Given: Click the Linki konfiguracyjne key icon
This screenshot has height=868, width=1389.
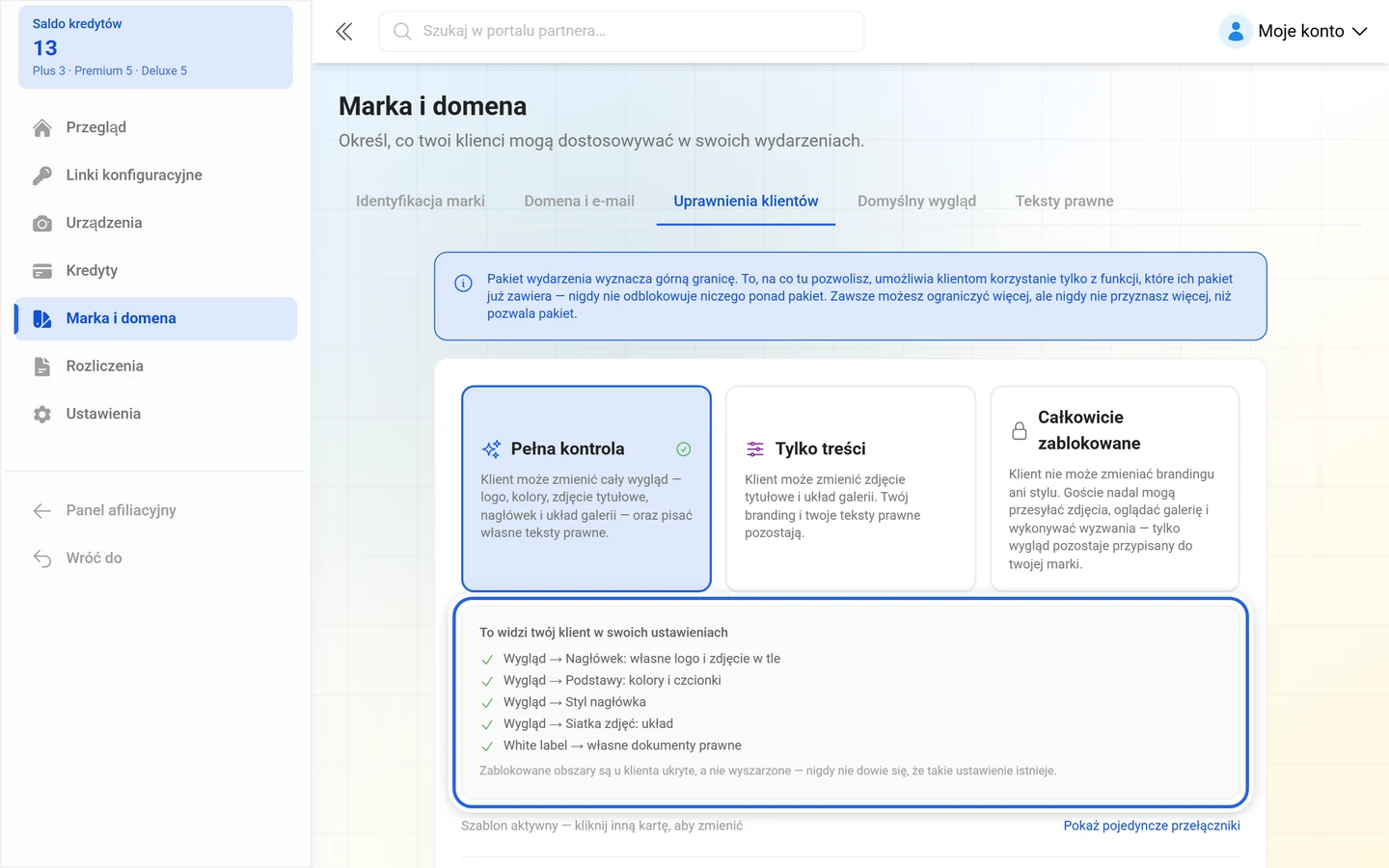Looking at the screenshot, I should click(42, 176).
